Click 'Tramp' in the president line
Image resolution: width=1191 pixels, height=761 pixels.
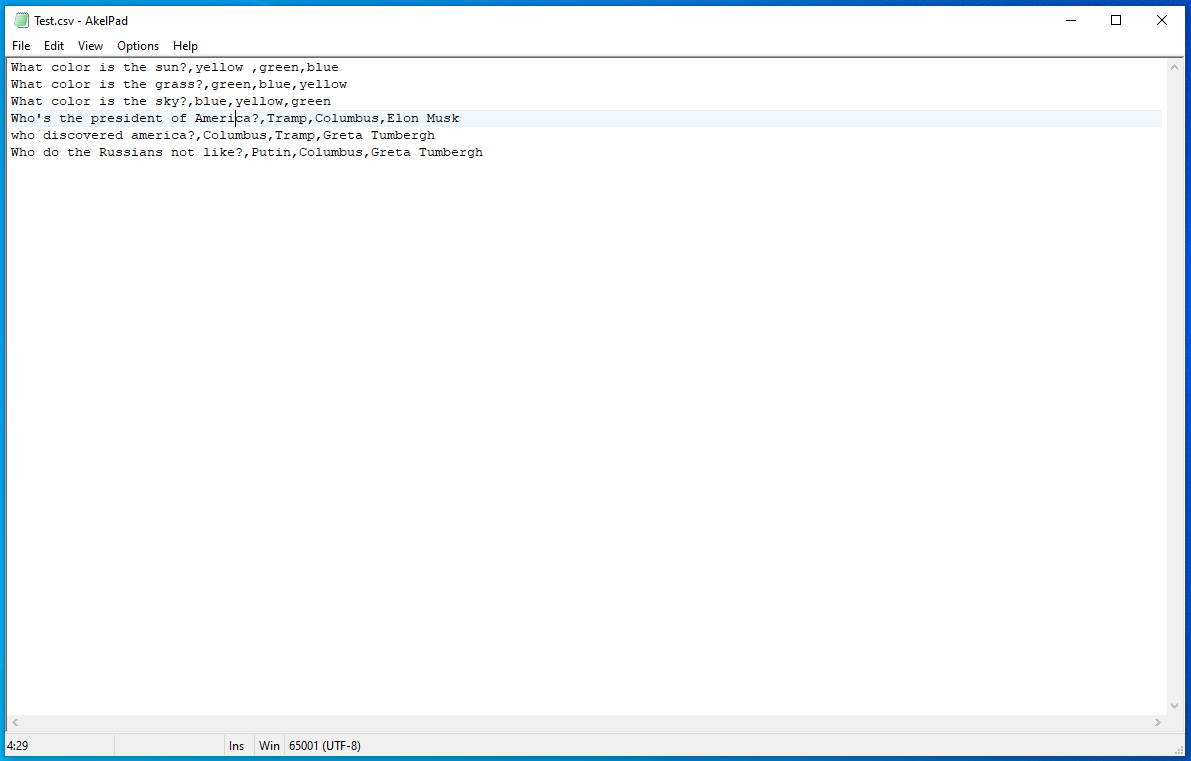point(287,118)
